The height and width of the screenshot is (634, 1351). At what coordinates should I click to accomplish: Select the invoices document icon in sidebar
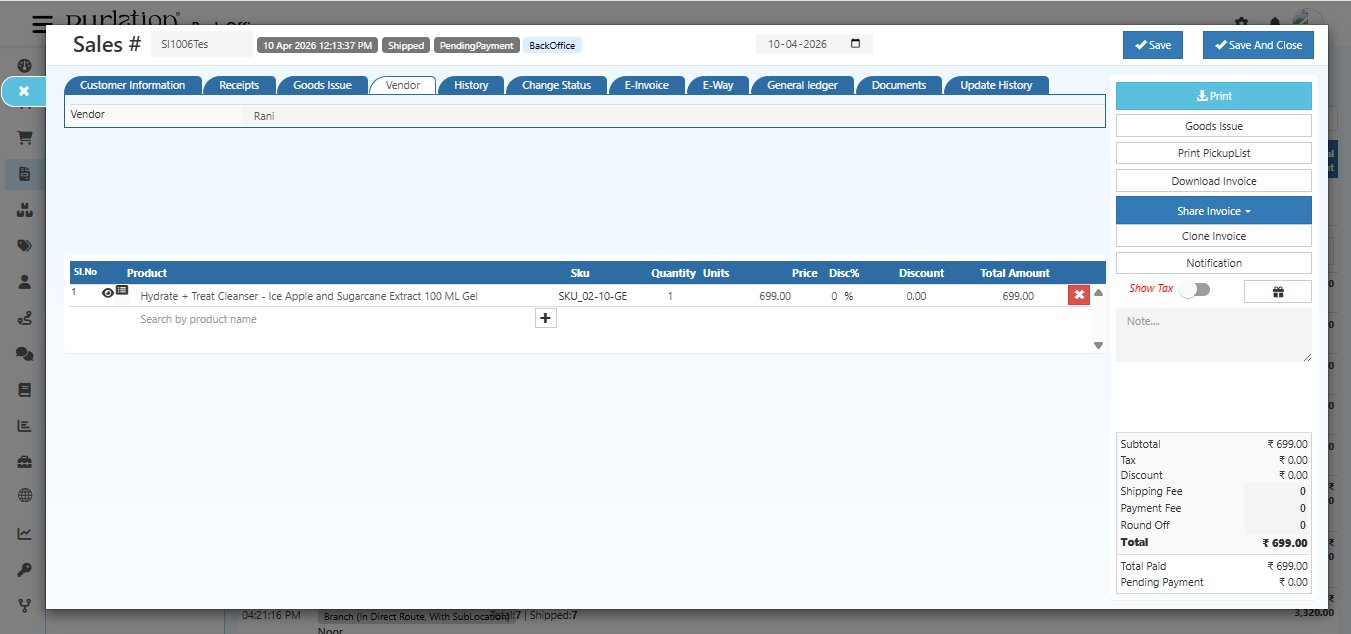23,173
